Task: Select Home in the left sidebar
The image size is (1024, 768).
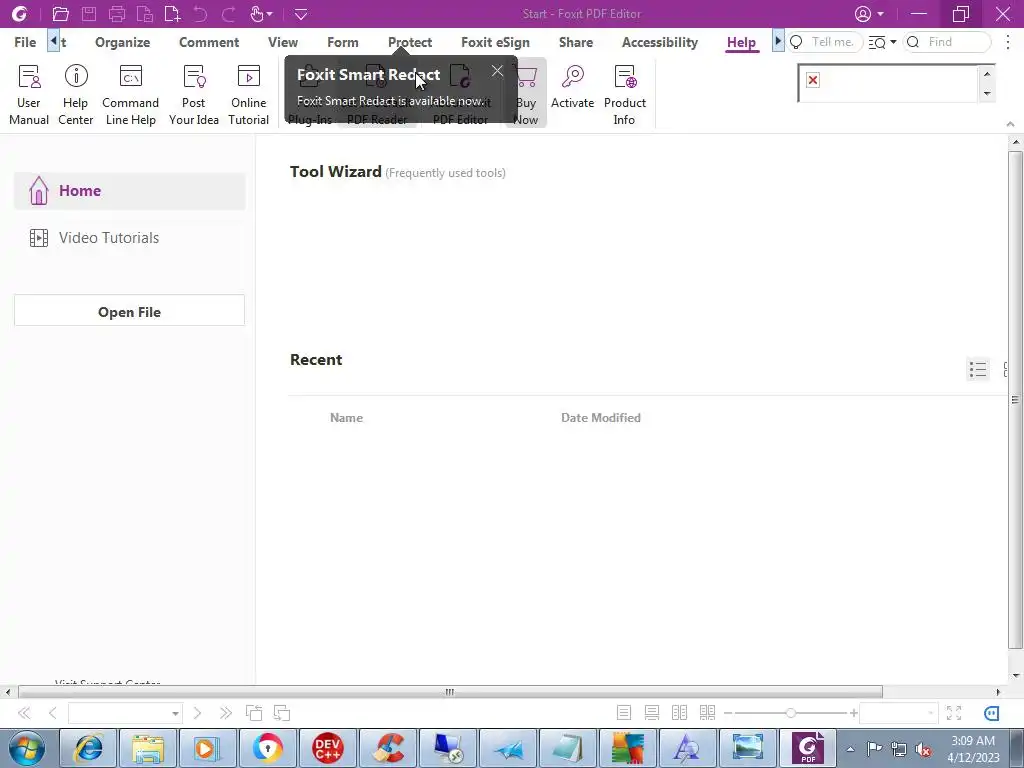Action: coord(129,191)
